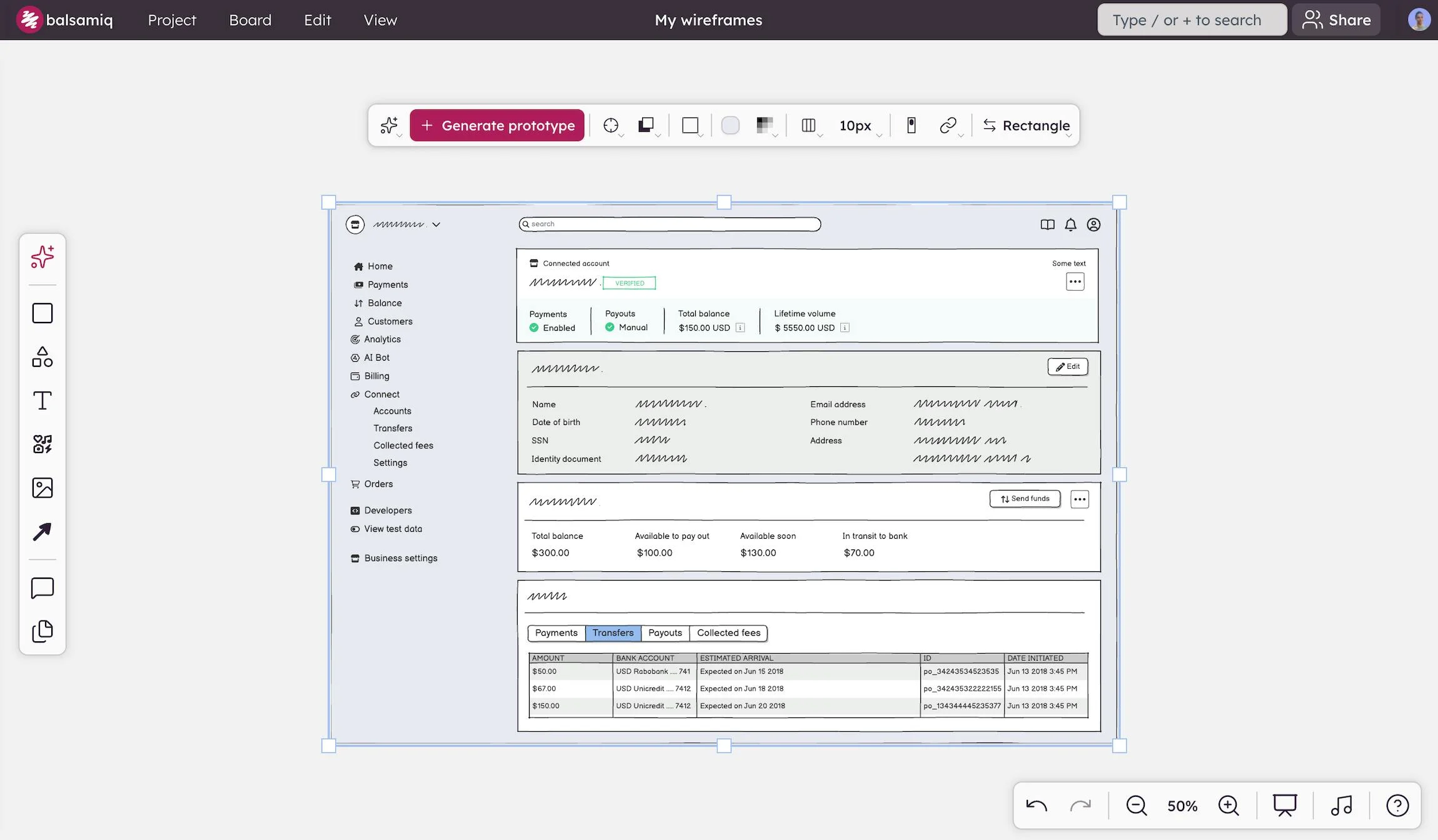1438x840 pixels.
Task: Click the lavender fill color swatch
Action: pos(730,126)
